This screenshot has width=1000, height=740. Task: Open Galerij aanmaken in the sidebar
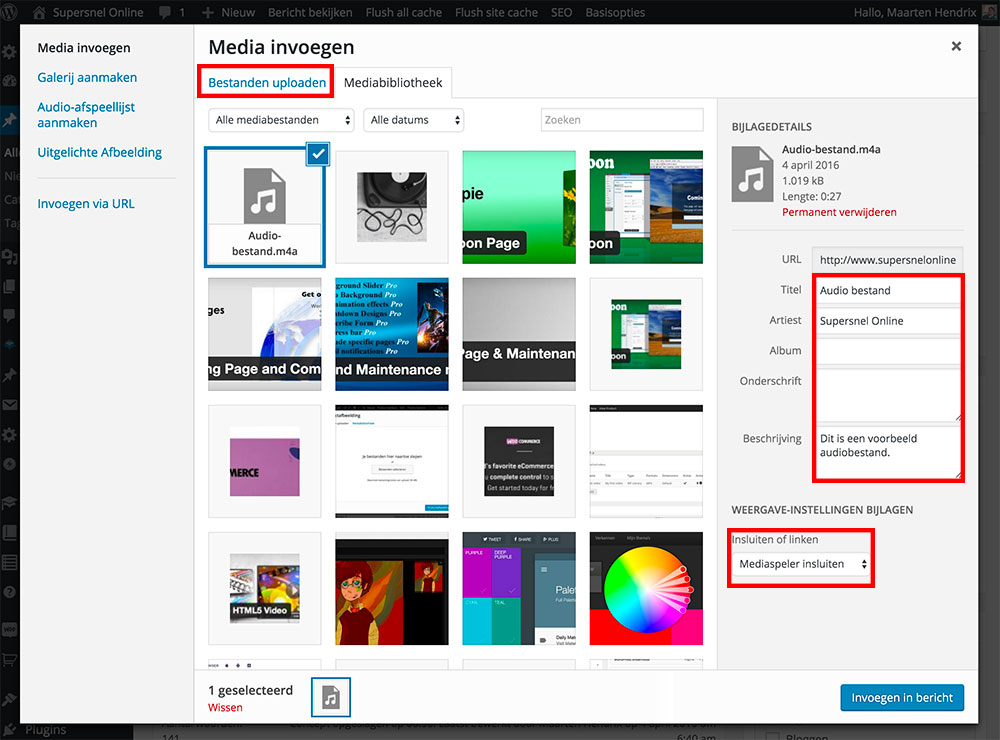88,77
